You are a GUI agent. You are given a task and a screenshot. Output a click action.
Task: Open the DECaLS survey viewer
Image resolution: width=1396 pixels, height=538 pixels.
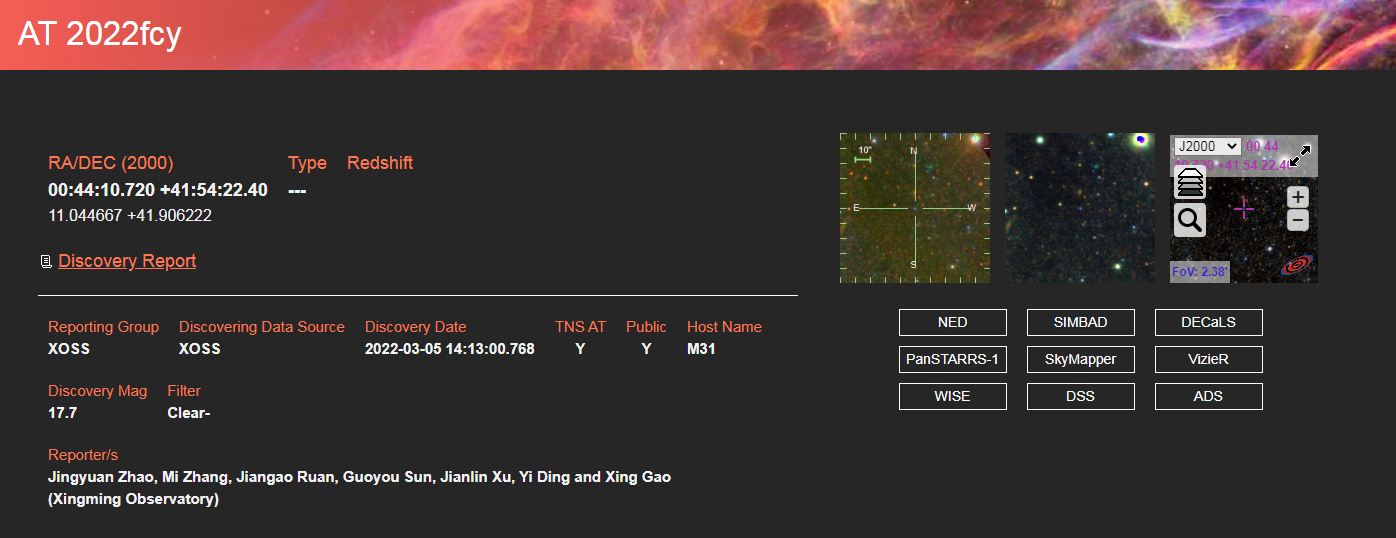(1208, 322)
